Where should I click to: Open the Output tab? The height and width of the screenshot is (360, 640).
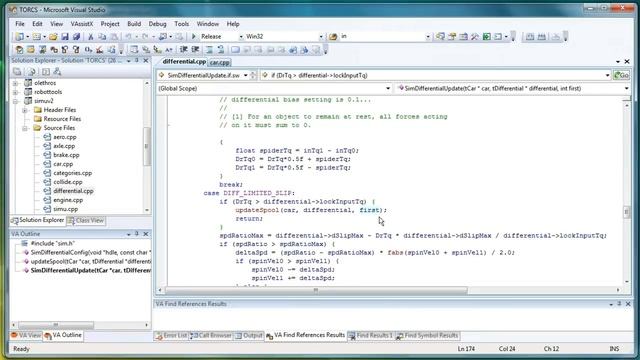[x=249, y=336]
